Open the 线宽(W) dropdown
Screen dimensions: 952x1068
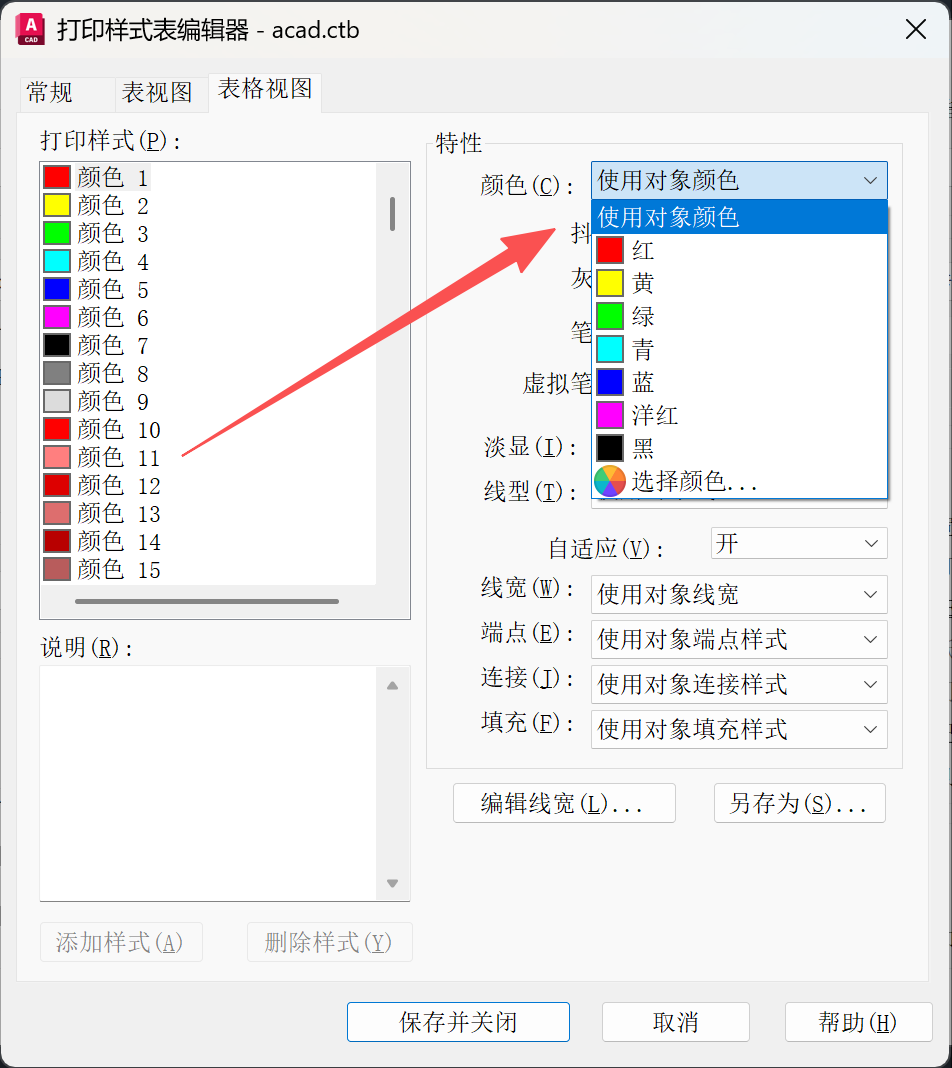tap(739, 594)
